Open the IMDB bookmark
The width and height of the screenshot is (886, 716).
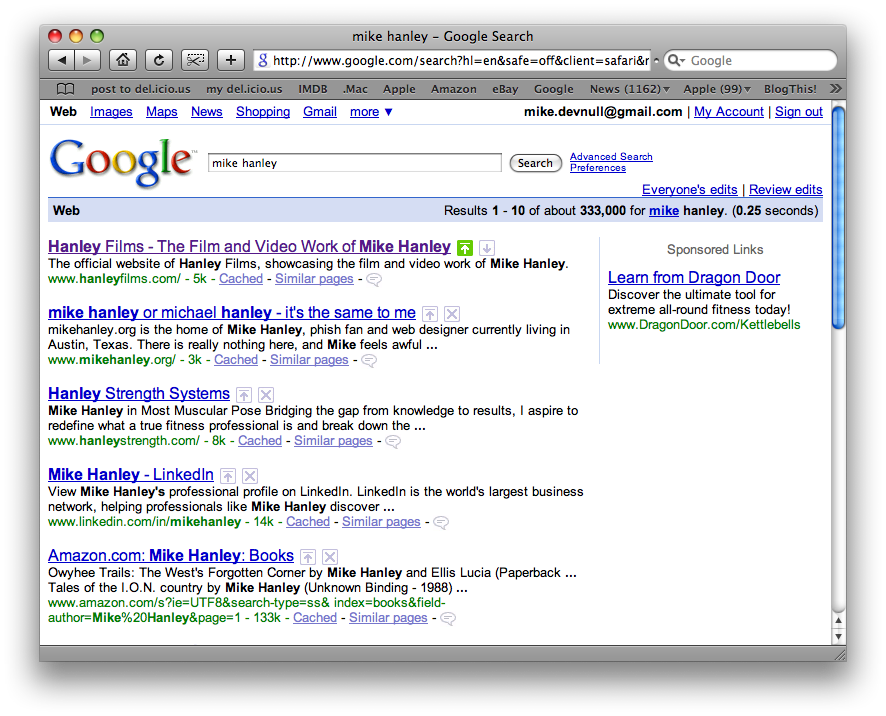click(x=313, y=89)
